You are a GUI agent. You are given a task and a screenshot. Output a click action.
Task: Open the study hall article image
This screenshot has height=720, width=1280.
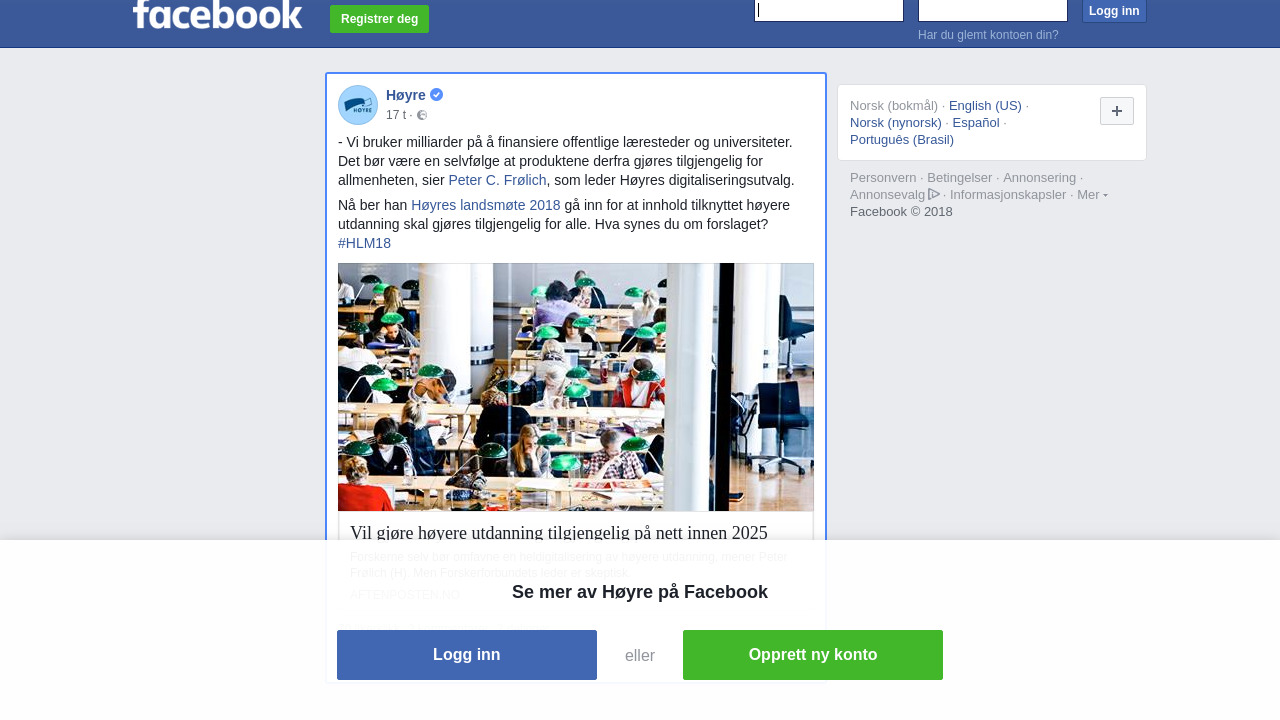pos(576,387)
